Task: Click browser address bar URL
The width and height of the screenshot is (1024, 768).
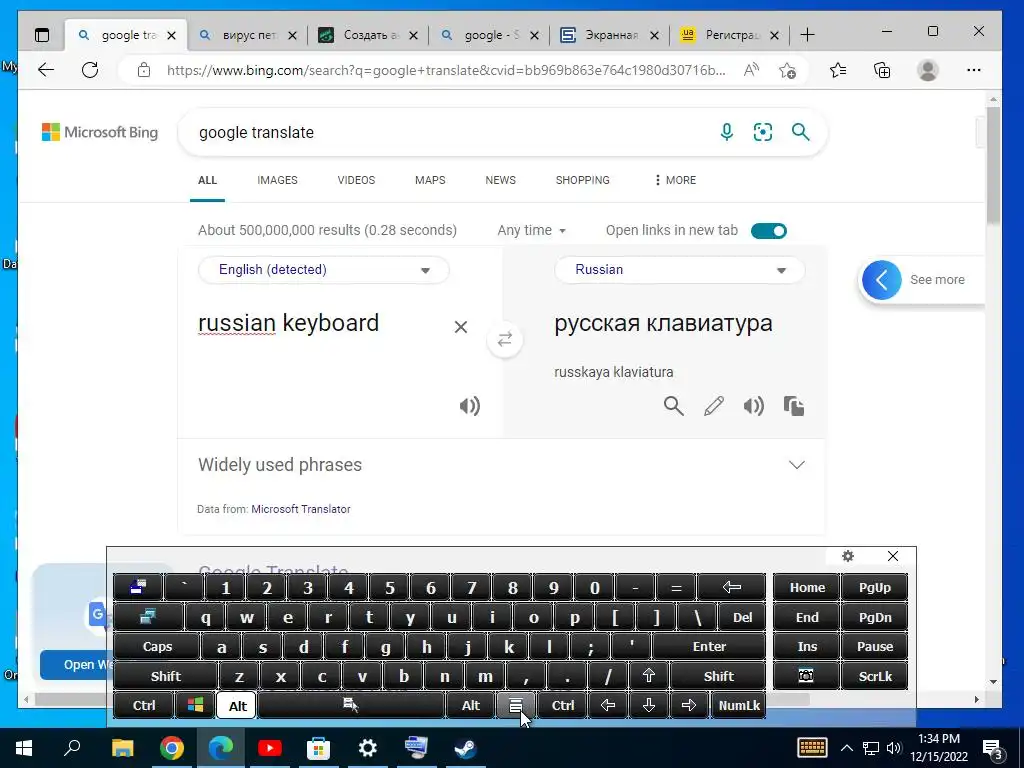Action: 446,70
